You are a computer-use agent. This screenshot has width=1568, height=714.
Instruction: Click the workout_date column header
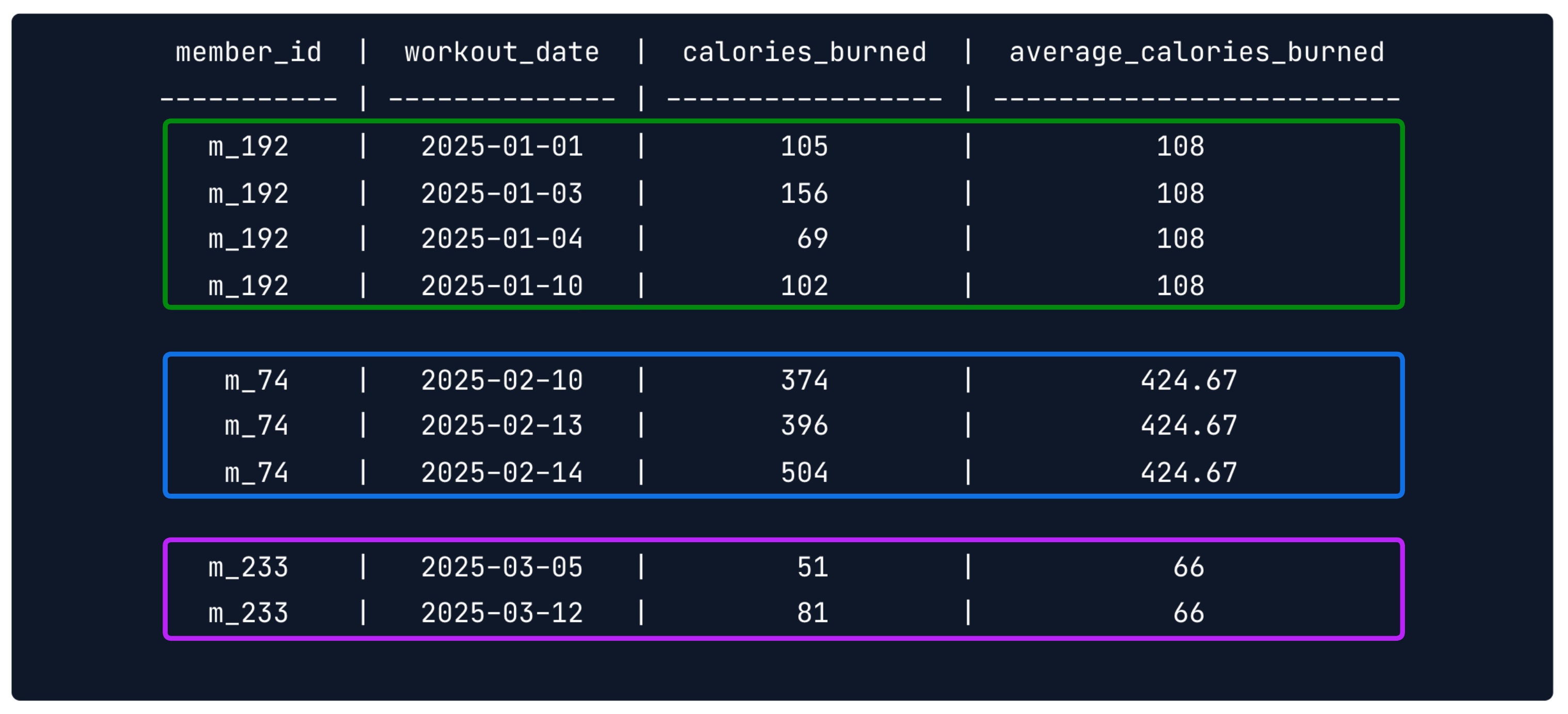pyautogui.click(x=502, y=52)
